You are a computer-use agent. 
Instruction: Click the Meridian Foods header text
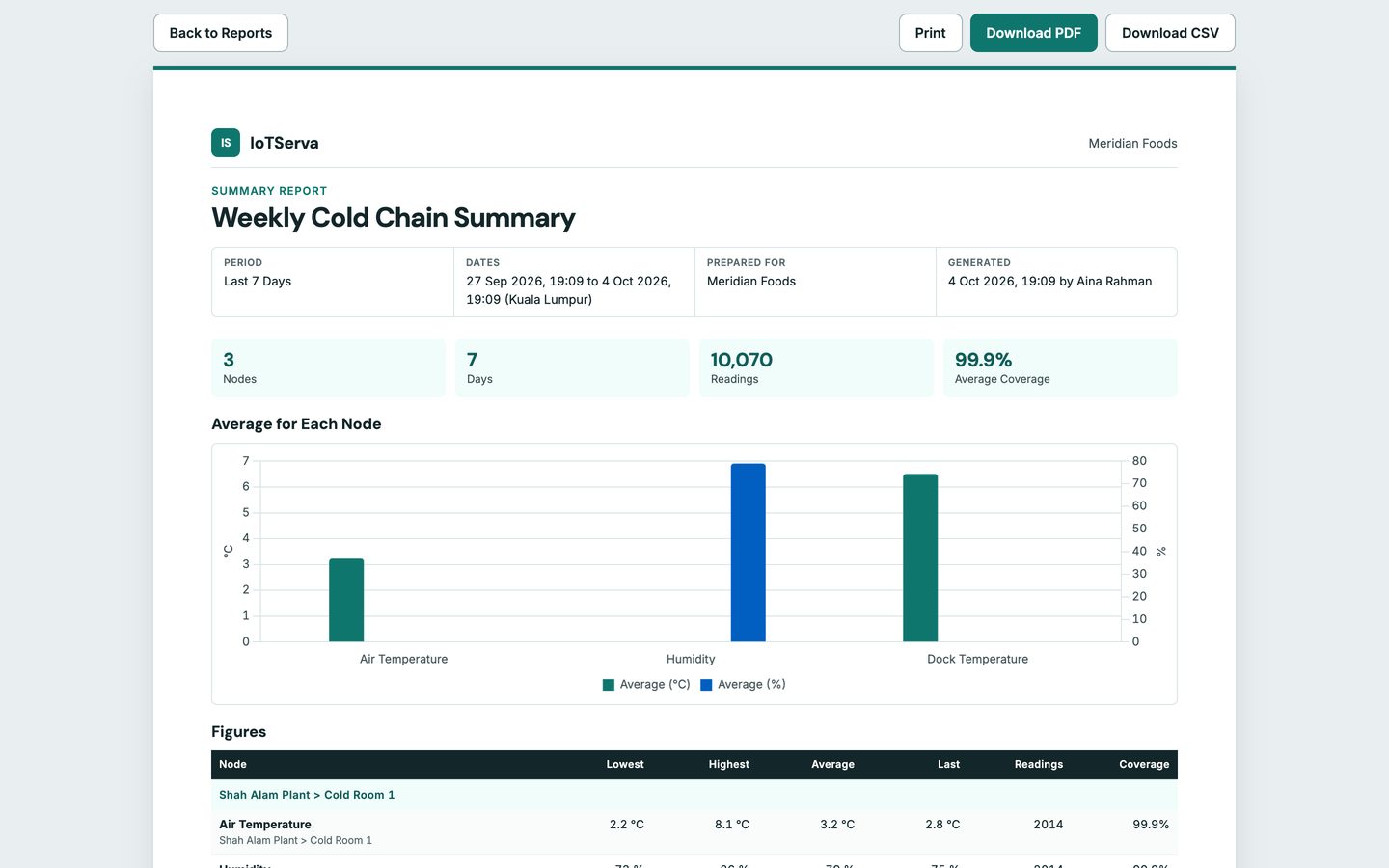[1132, 144]
